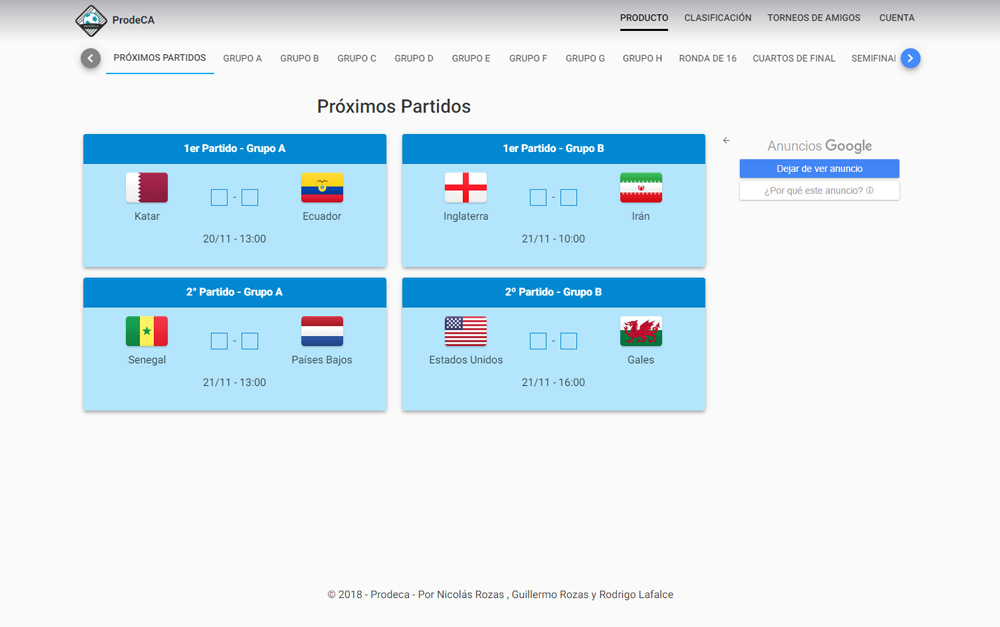The width and height of the screenshot is (1000, 627).
Task: Click Irán's score input box
Action: pyautogui.click(x=569, y=198)
